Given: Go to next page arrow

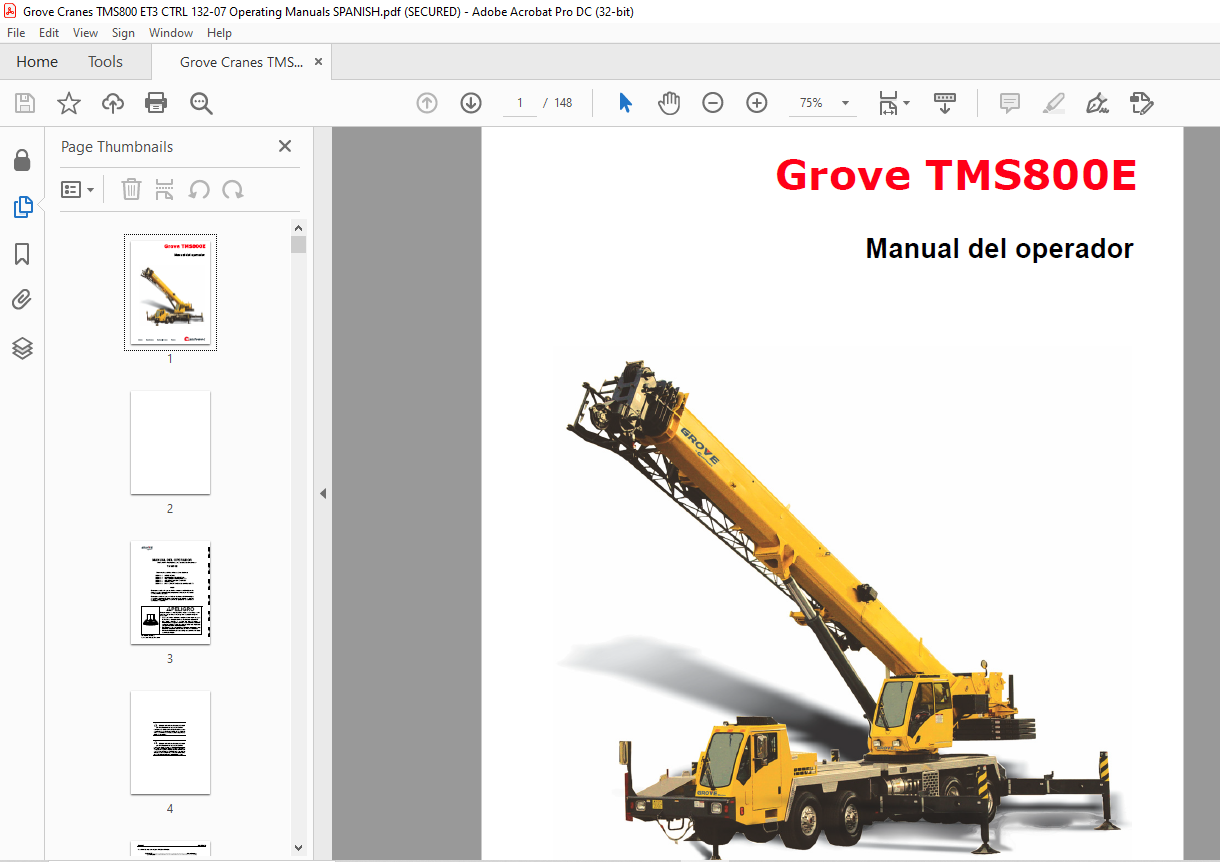Looking at the screenshot, I should [471, 103].
